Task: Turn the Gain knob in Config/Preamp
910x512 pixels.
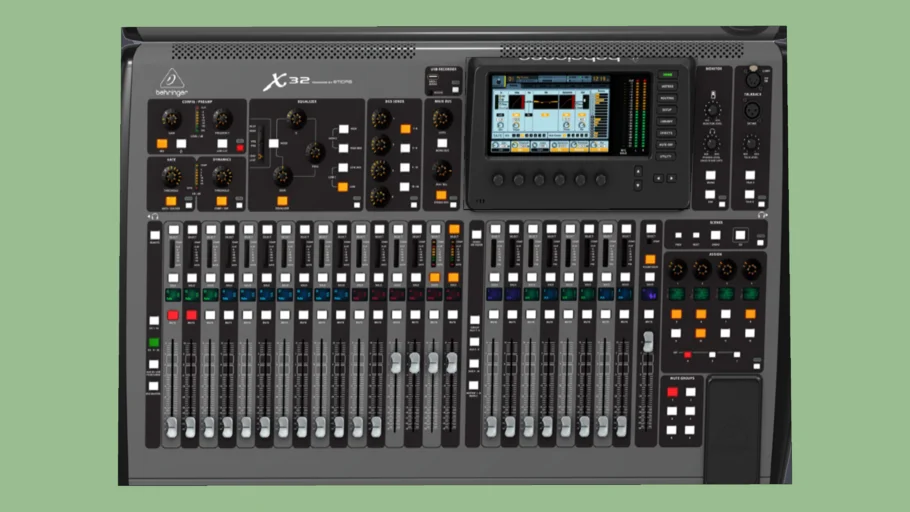Action: 171,119
